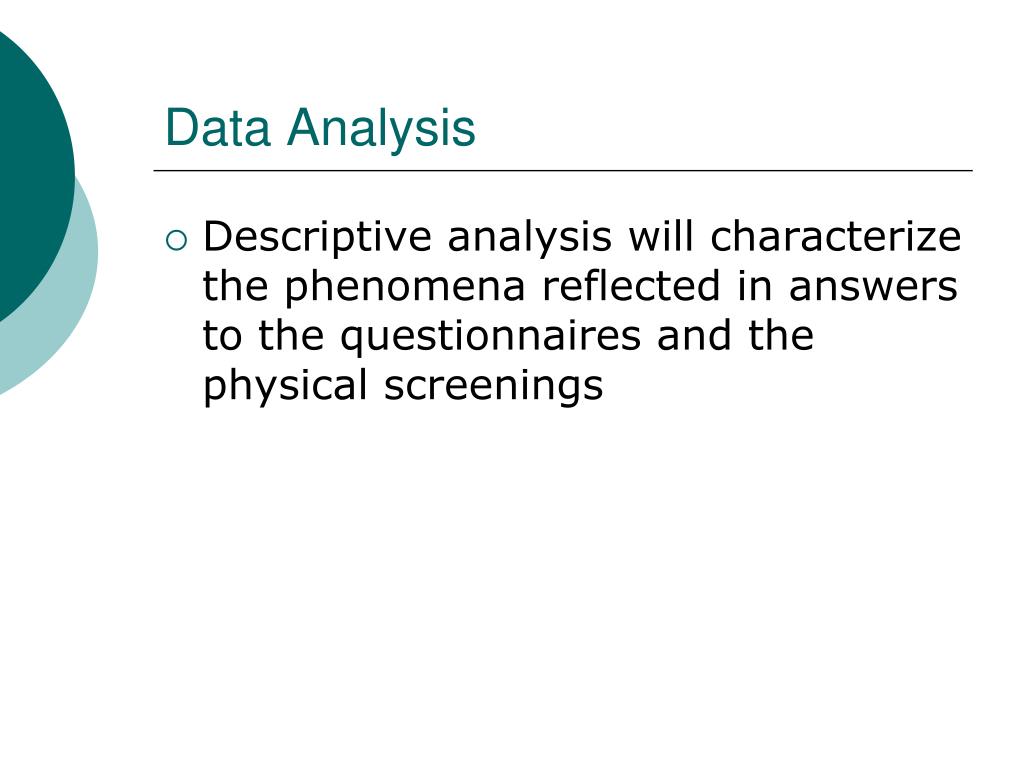Click the word 'phenomena' in the second line
Viewport: 1024px width, 768px height.
tap(405, 287)
